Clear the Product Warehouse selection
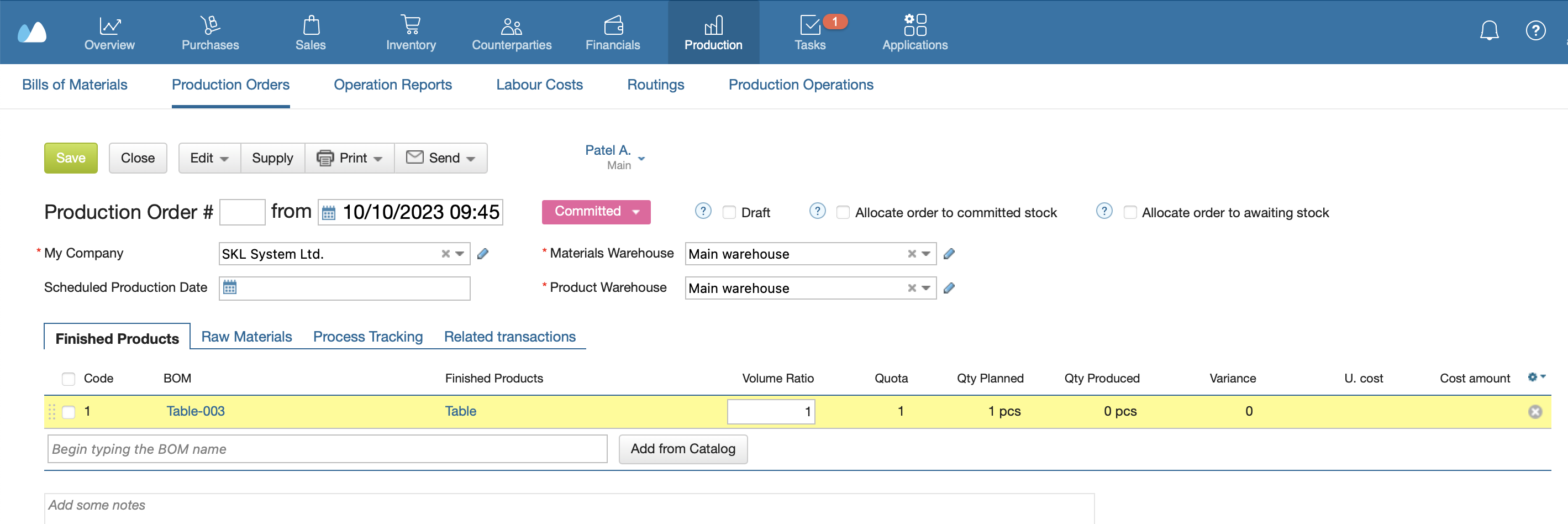This screenshot has height=524, width=1568. [x=912, y=288]
